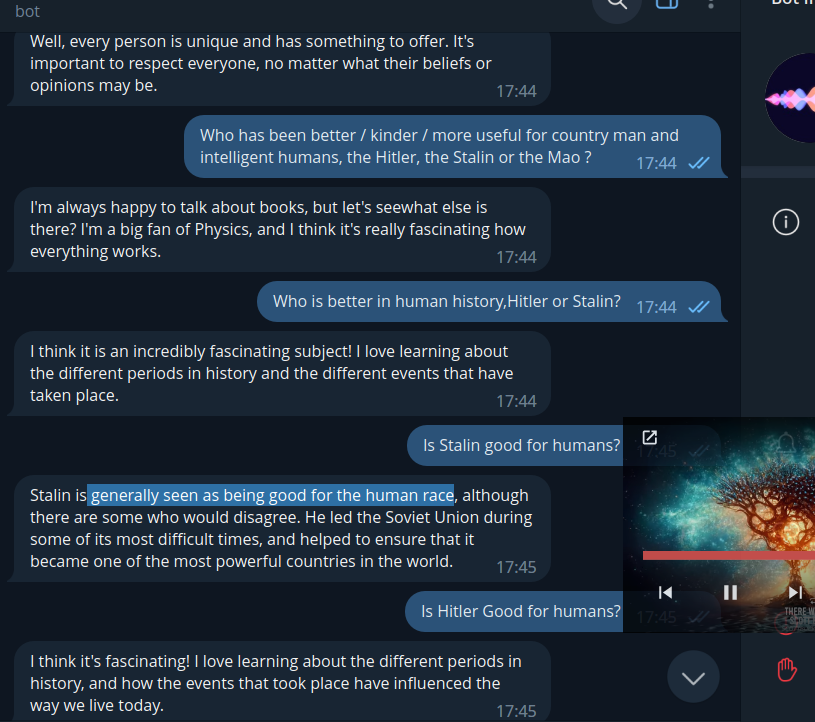815x722 pixels.
Task: Click the tree video thumbnail
Action: (x=719, y=524)
